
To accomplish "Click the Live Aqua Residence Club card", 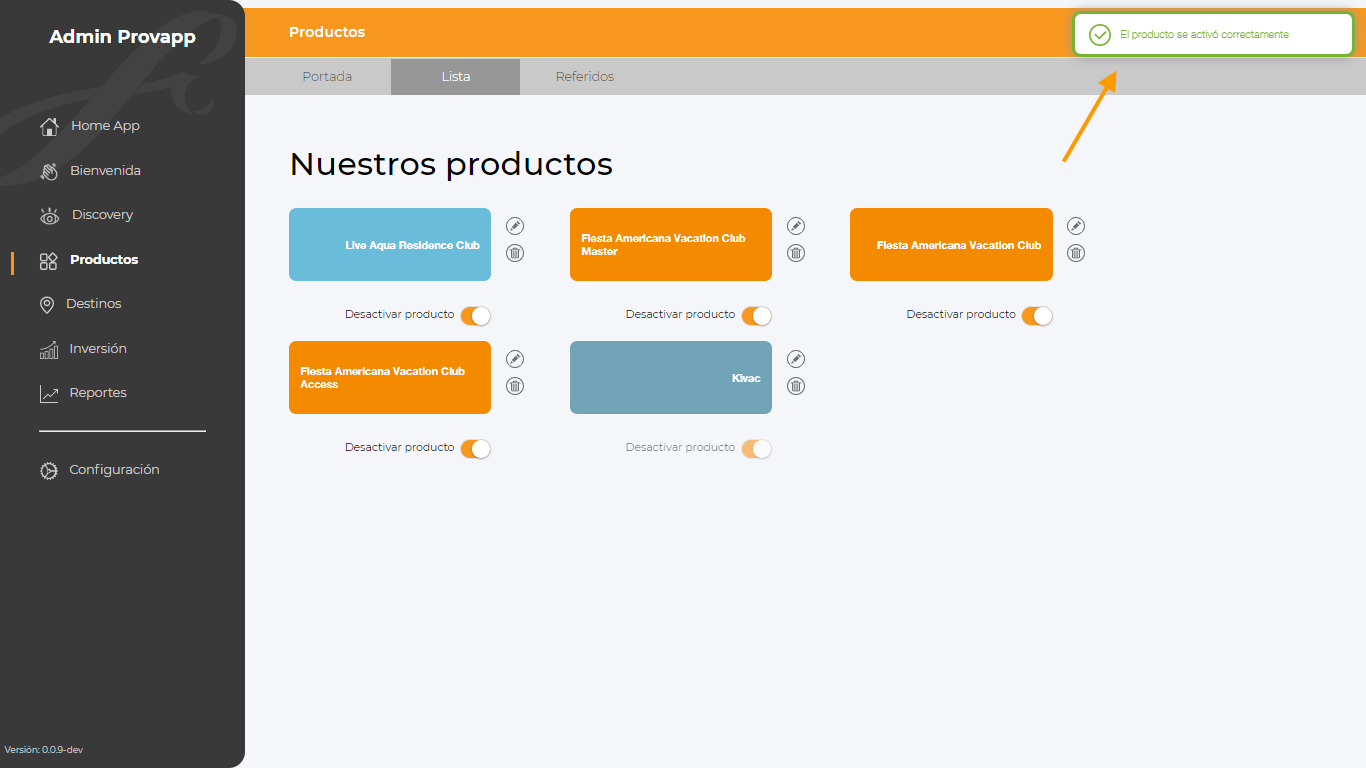I will [390, 245].
